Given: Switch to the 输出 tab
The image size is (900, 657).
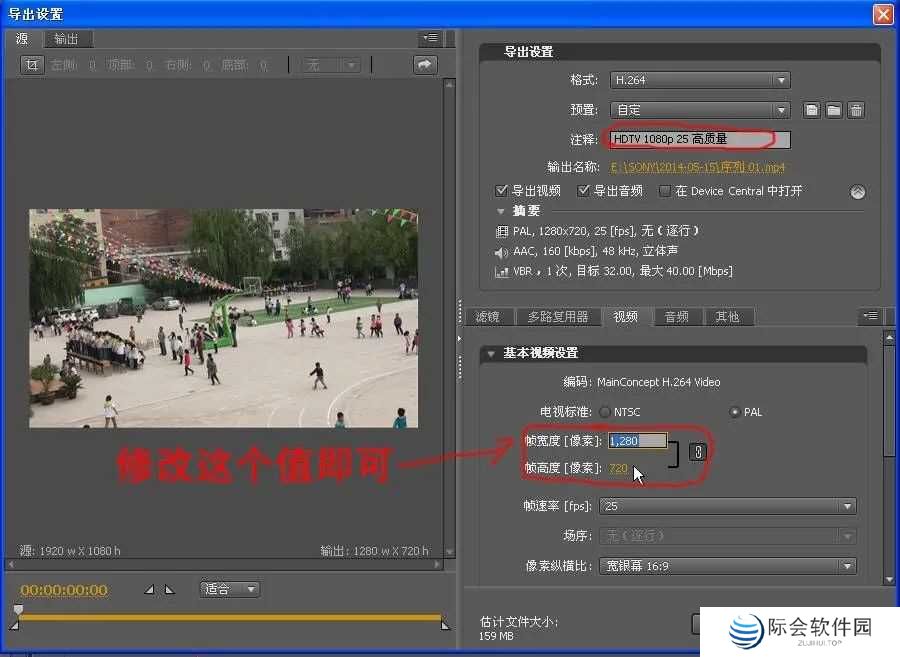Looking at the screenshot, I should pyautogui.click(x=67, y=39).
